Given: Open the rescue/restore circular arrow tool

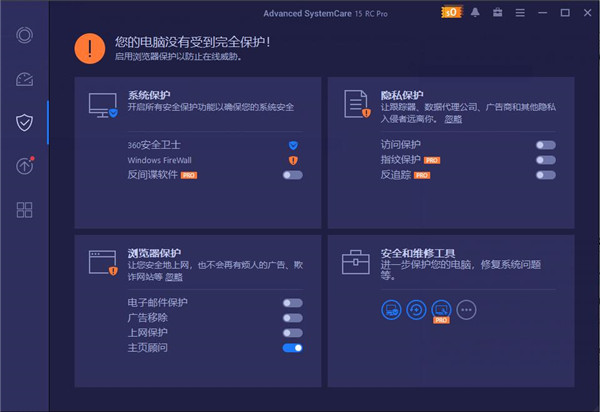Looking at the screenshot, I should coord(416,310).
